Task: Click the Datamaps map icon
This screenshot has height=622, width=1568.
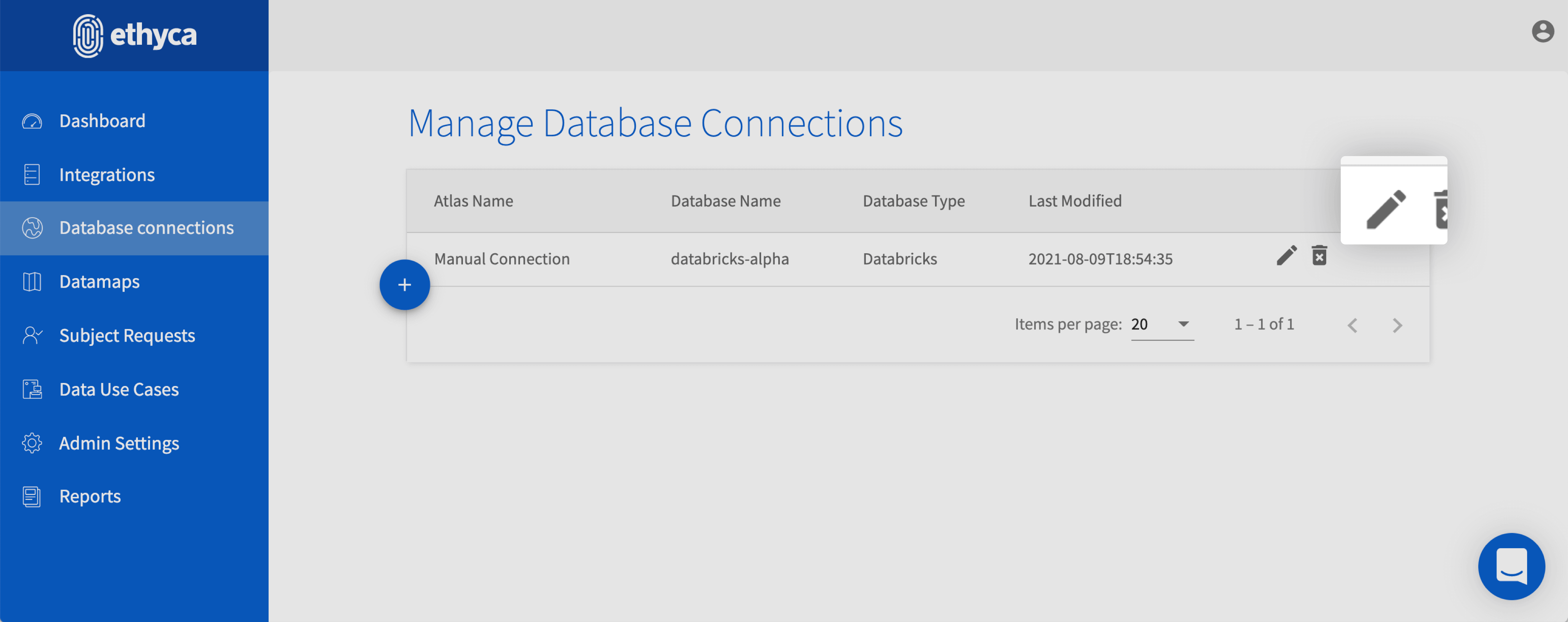Action: tap(32, 282)
